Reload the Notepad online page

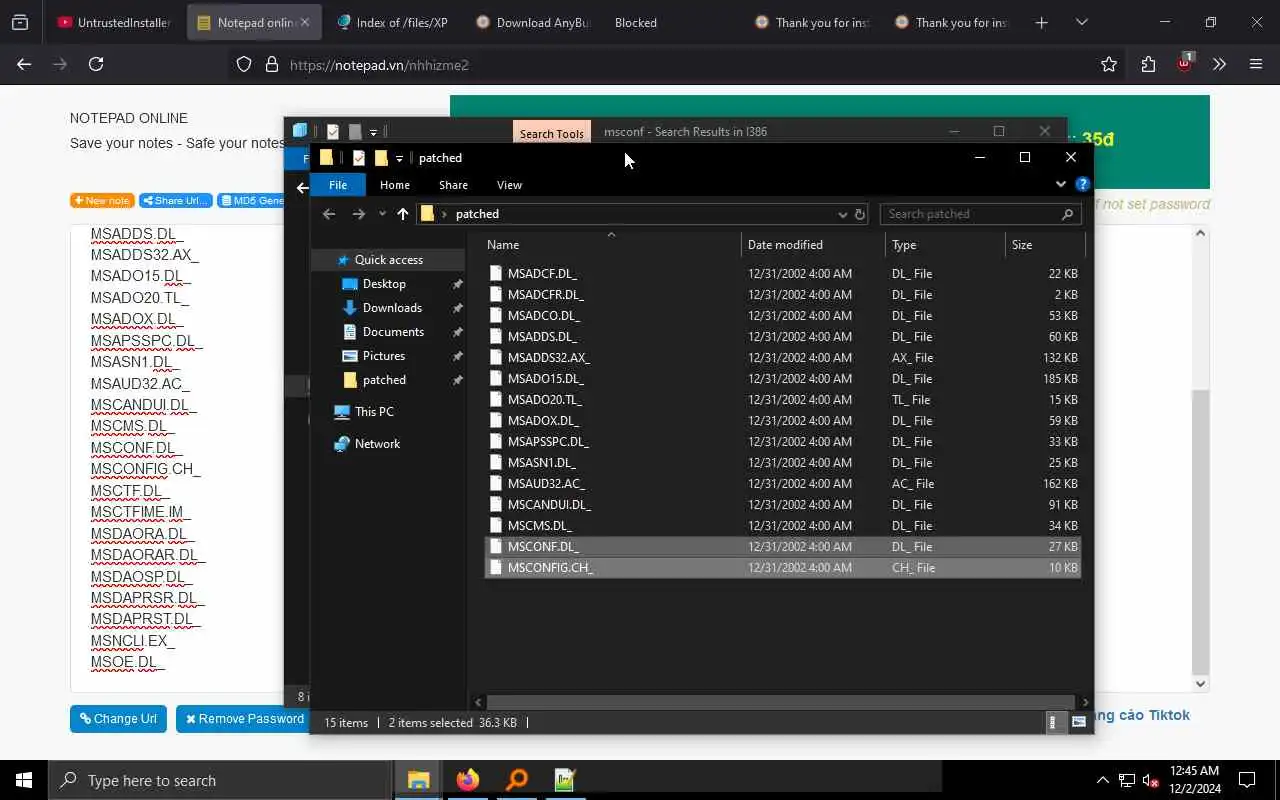(96, 64)
